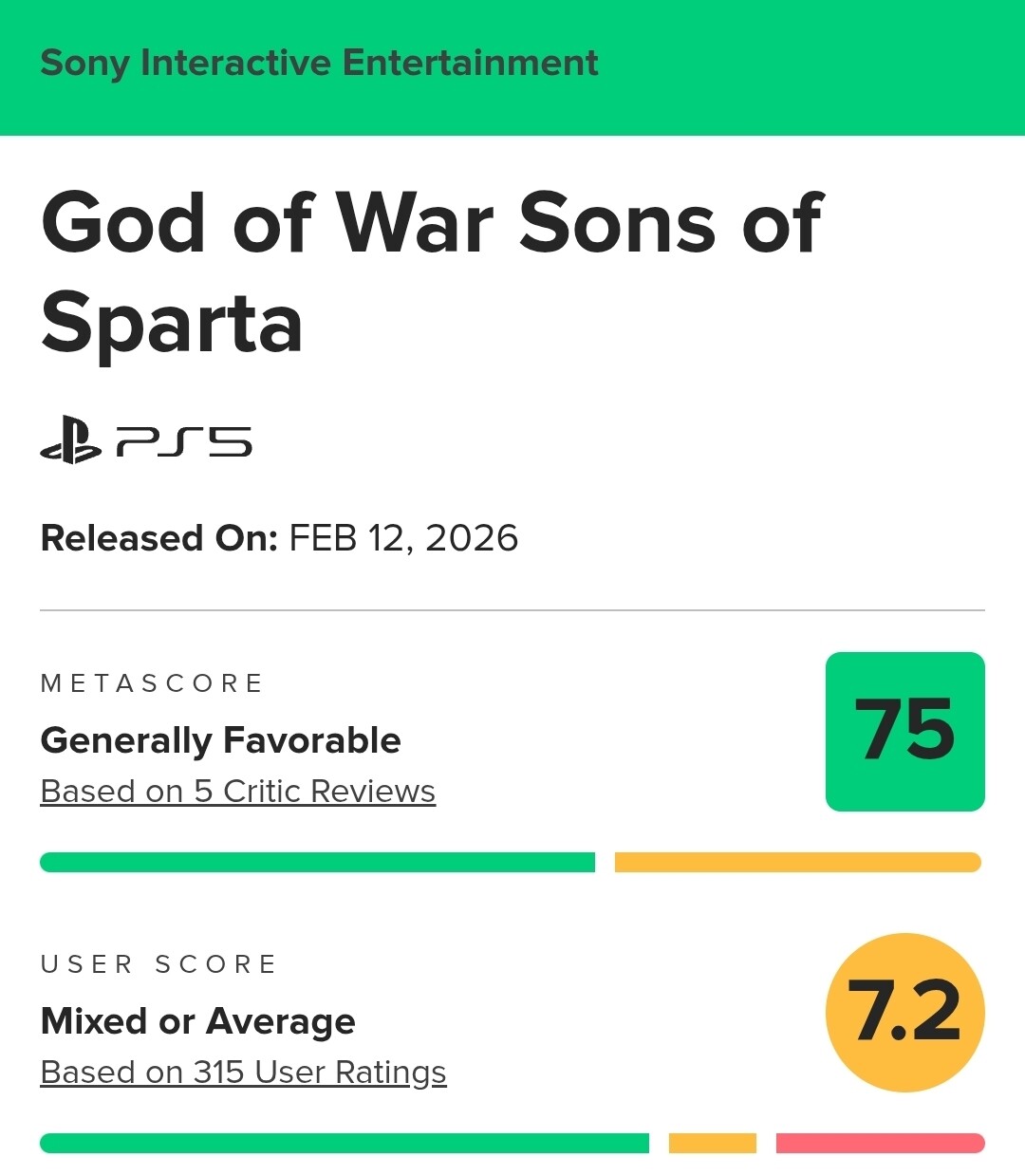
Task: Click red negative segment of user bar
Action: point(881,1143)
